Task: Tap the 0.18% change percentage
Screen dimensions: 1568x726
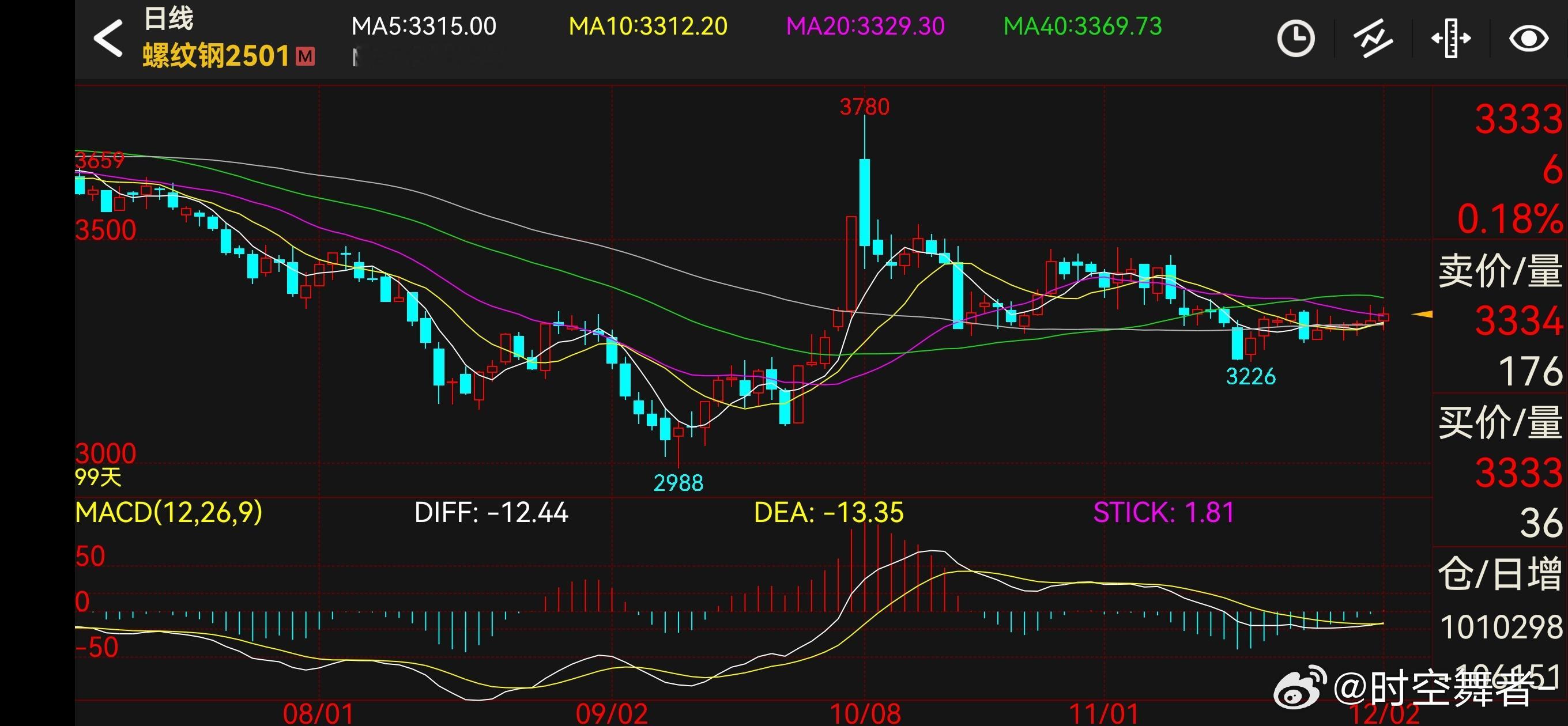Action: [x=1510, y=219]
